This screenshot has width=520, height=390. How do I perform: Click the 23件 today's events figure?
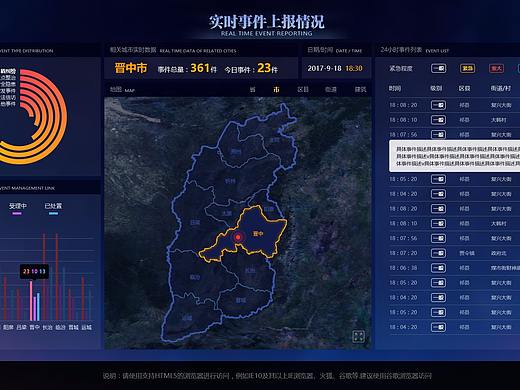267,68
